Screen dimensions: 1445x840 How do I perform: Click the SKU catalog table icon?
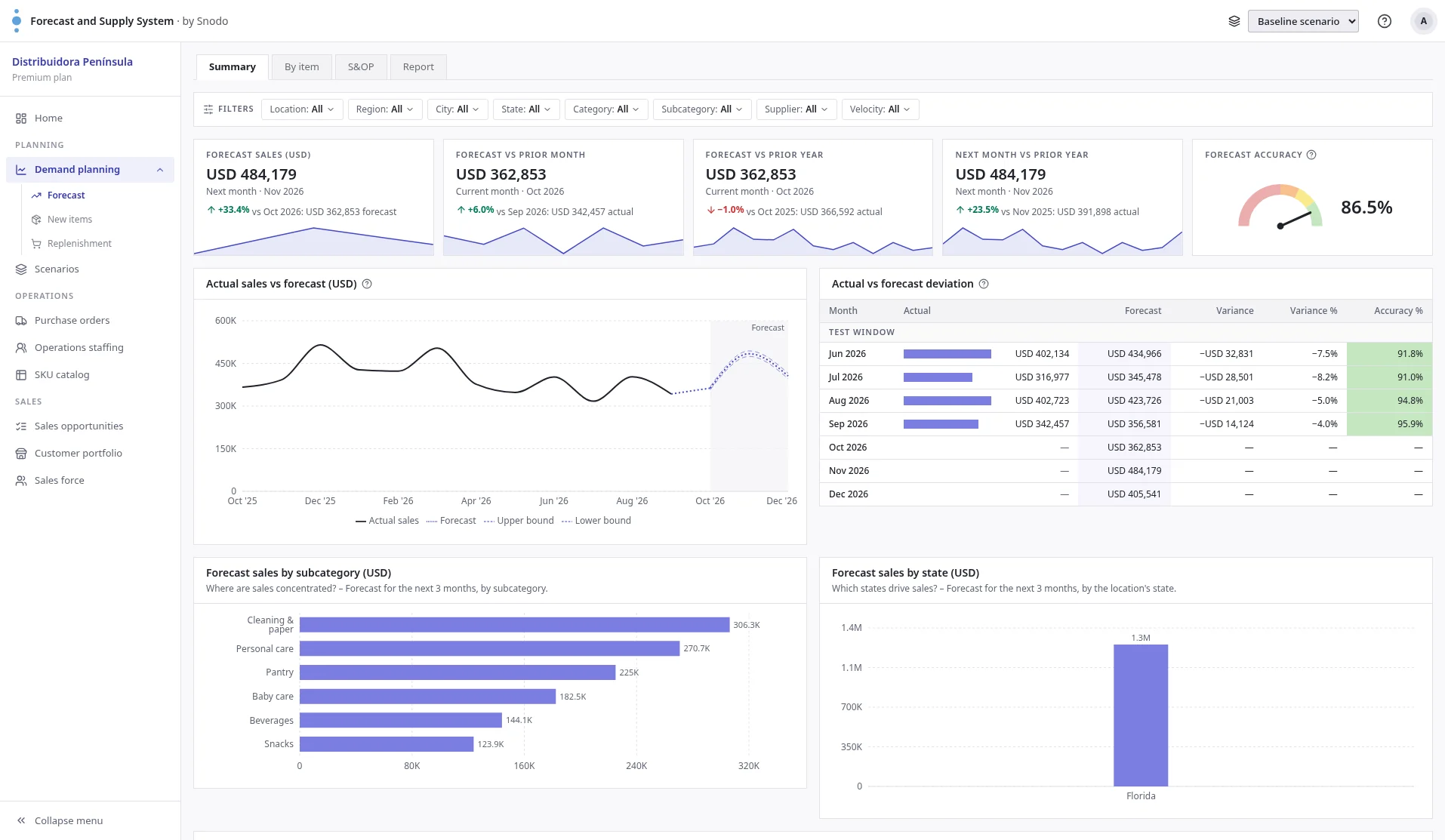(x=21, y=375)
